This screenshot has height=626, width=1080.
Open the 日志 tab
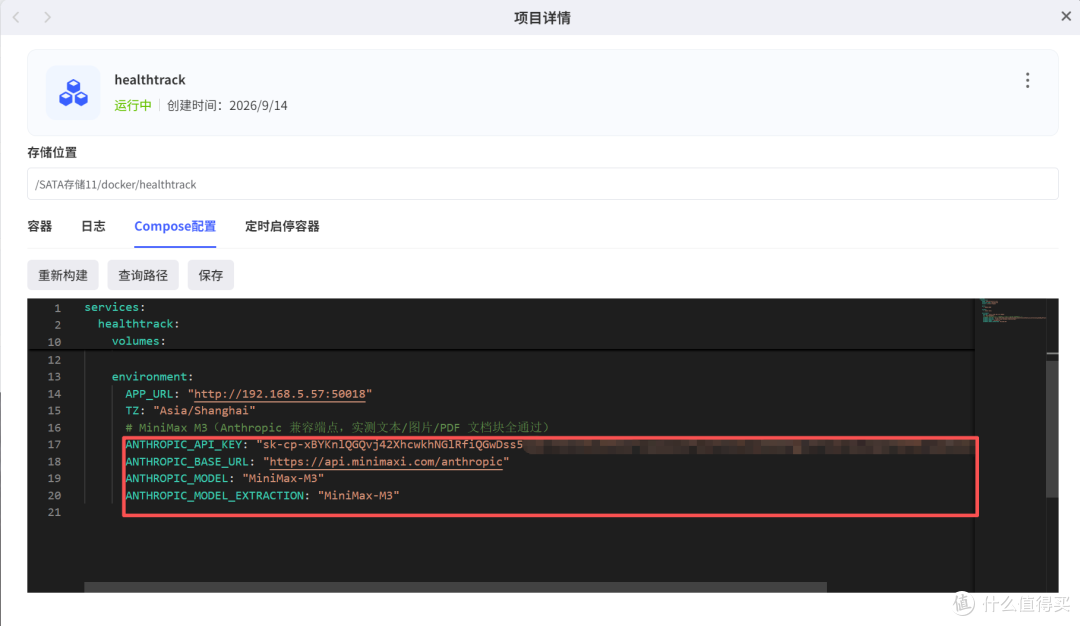click(x=93, y=226)
